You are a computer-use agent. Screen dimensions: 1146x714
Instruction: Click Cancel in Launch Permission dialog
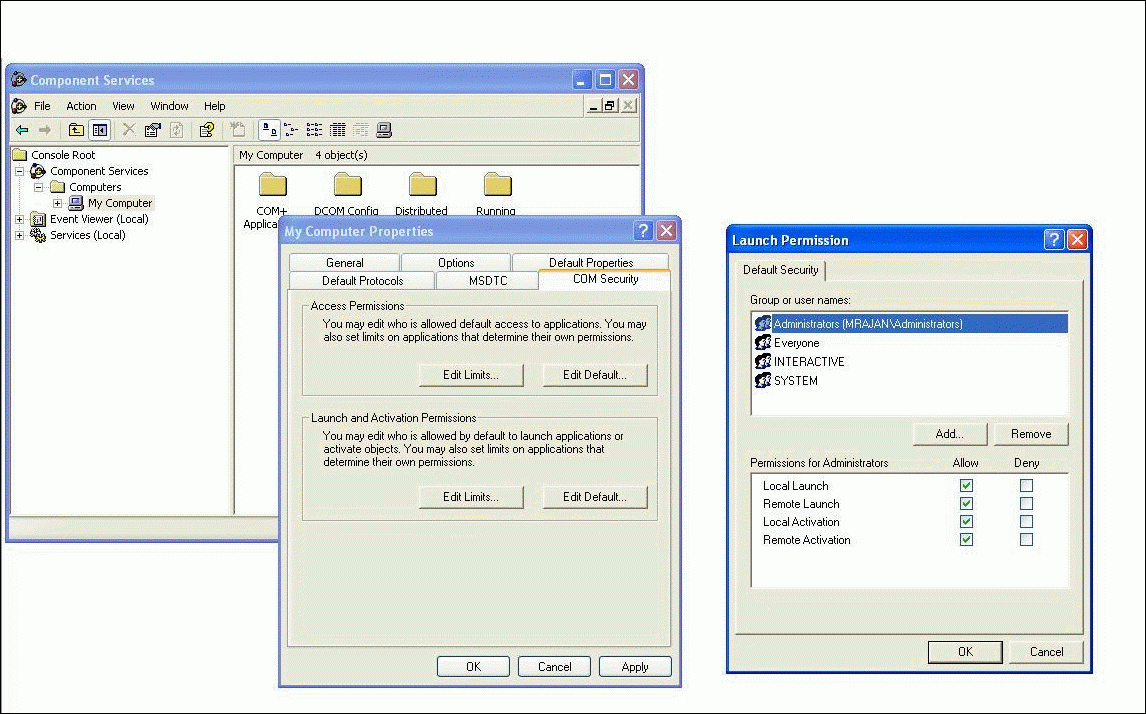tap(1046, 652)
